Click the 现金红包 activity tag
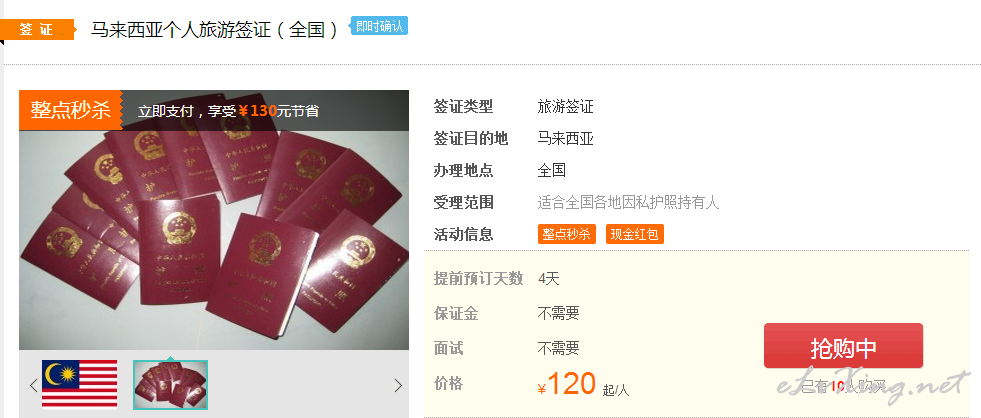981x418 pixels. pyautogui.click(x=634, y=234)
